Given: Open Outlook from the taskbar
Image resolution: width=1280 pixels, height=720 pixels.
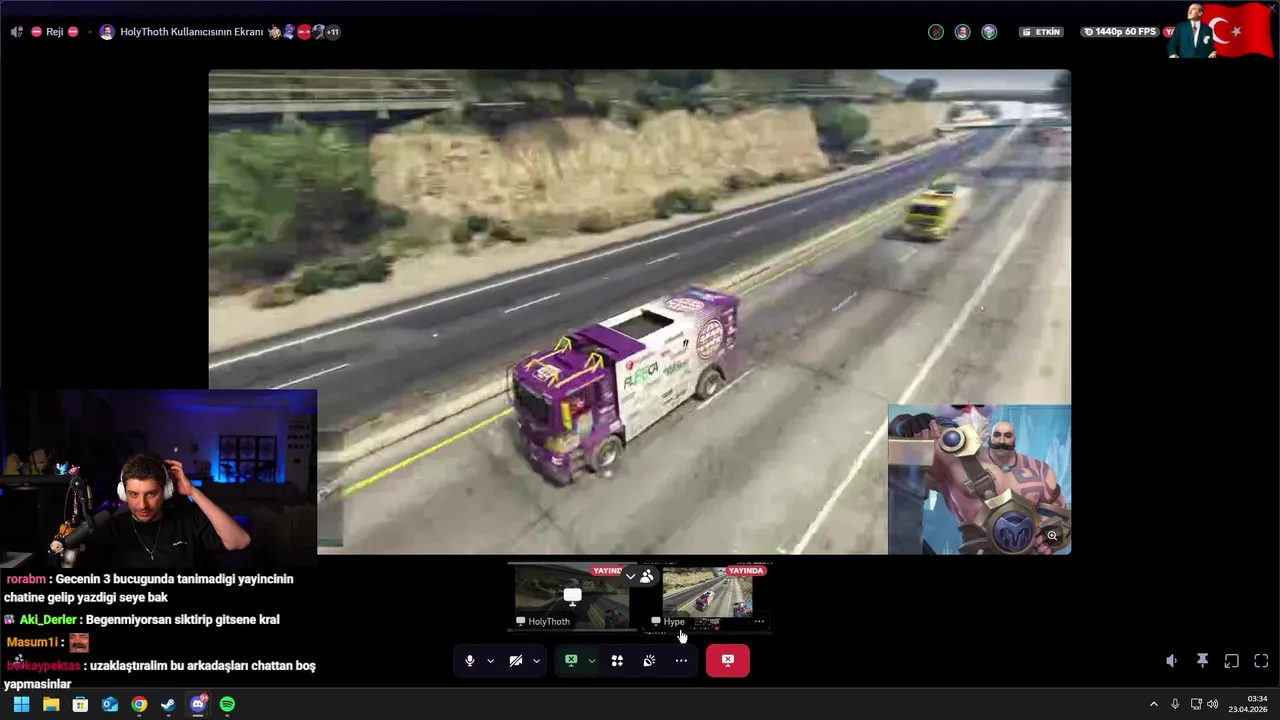Looking at the screenshot, I should click(110, 705).
